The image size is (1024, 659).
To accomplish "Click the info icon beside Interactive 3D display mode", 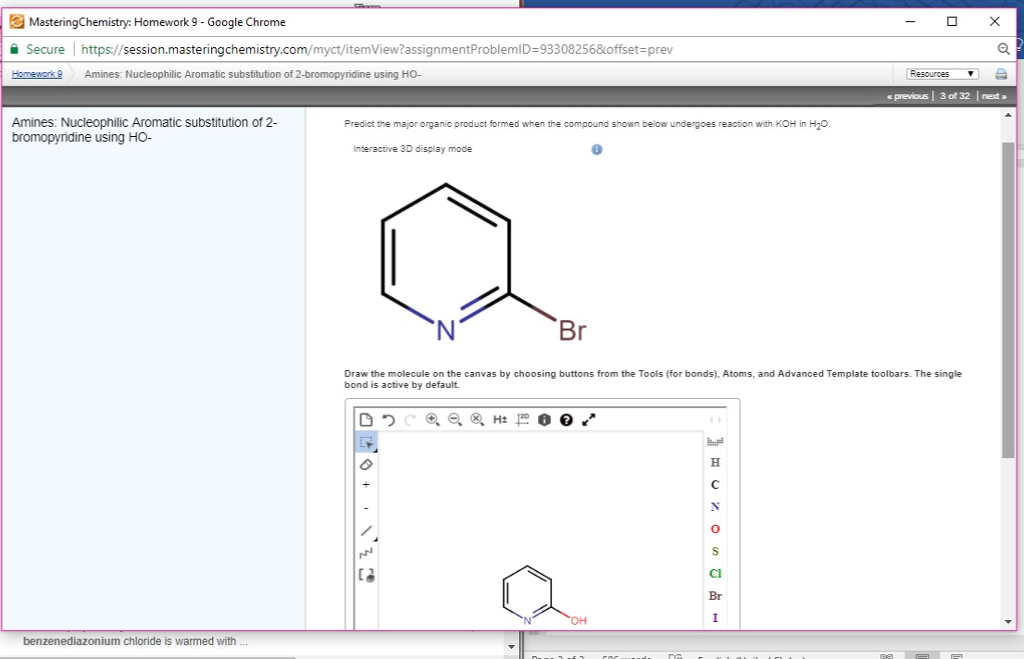I will tap(596, 150).
